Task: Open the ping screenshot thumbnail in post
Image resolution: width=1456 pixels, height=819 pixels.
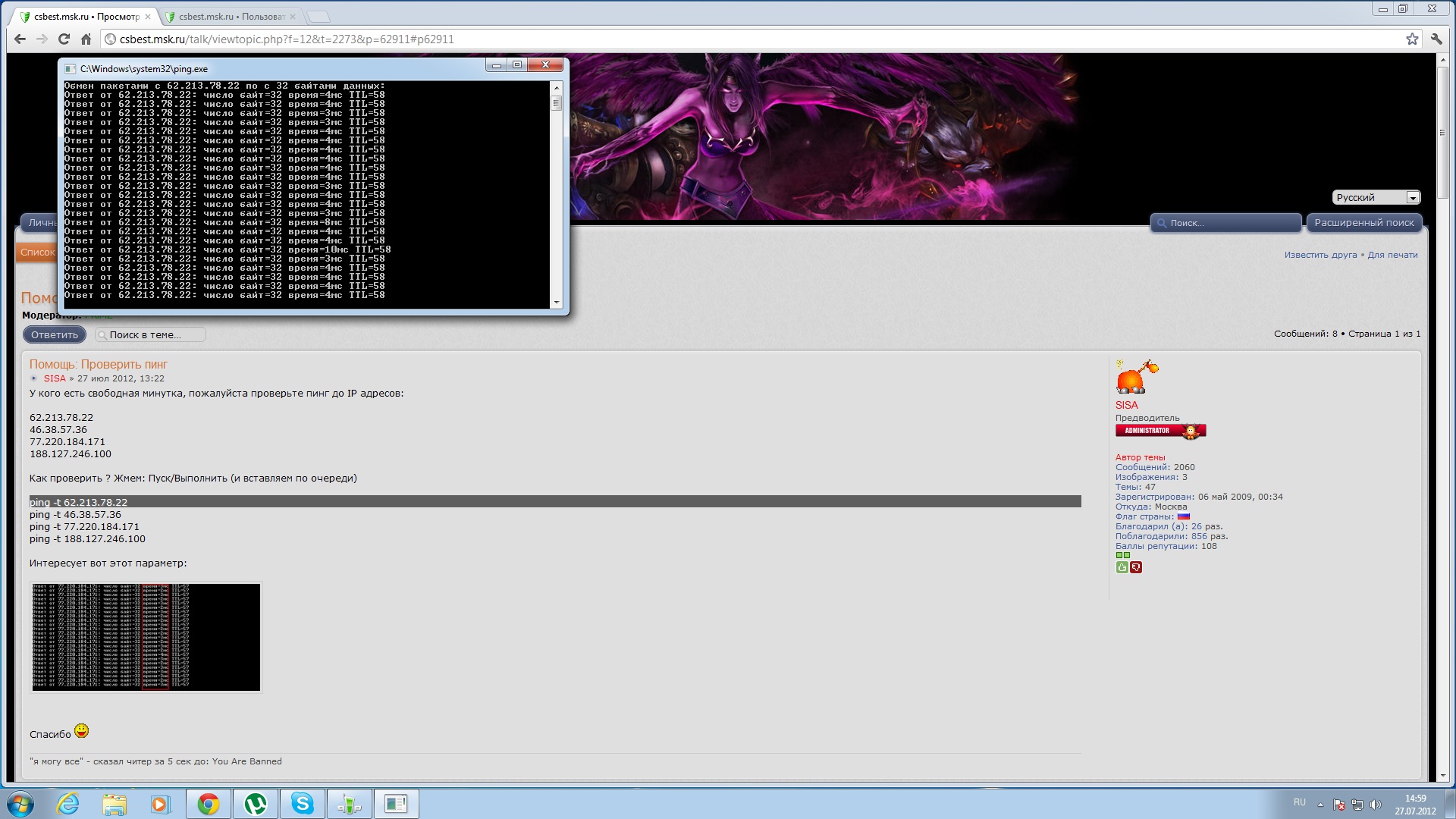Action: click(x=146, y=637)
